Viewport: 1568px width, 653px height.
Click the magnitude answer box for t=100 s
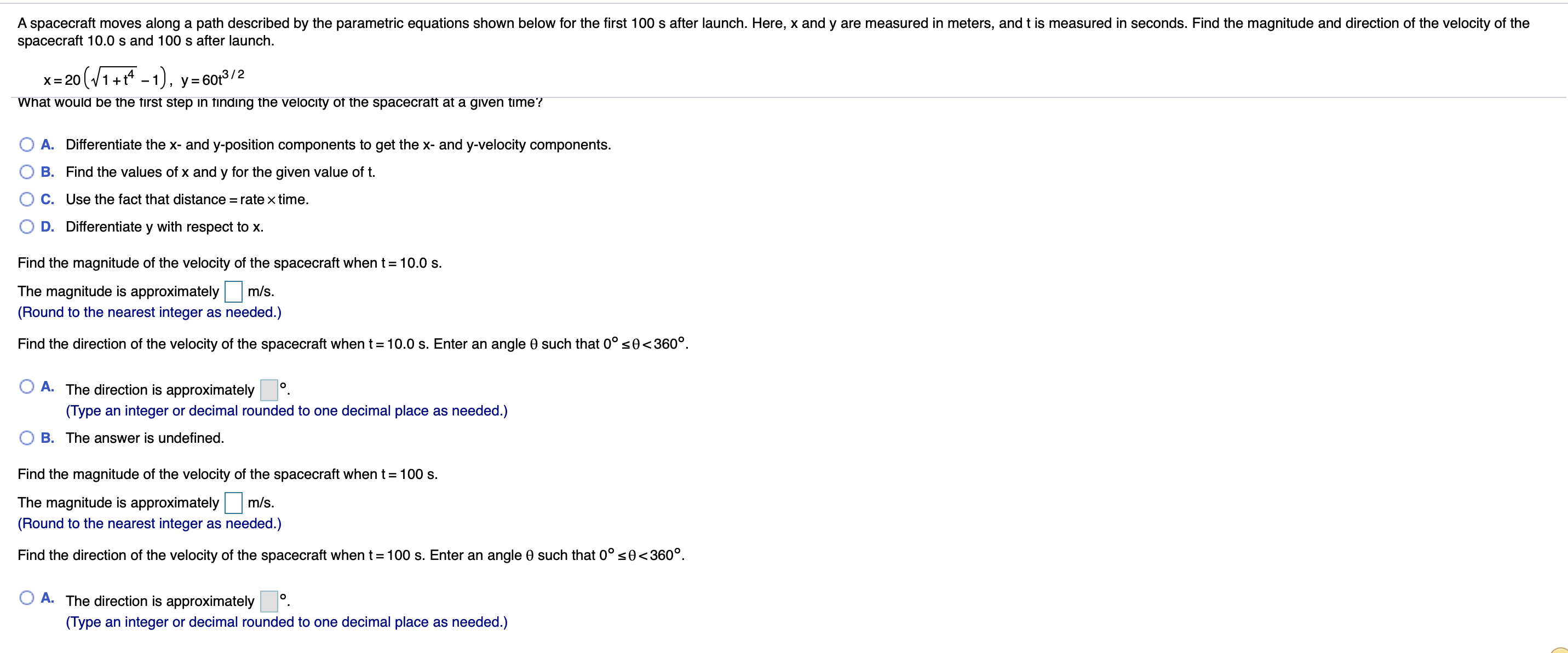click(233, 502)
